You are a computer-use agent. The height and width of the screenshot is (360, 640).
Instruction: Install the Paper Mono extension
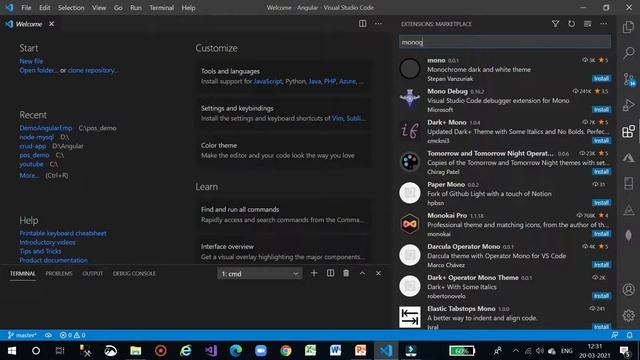(601, 202)
